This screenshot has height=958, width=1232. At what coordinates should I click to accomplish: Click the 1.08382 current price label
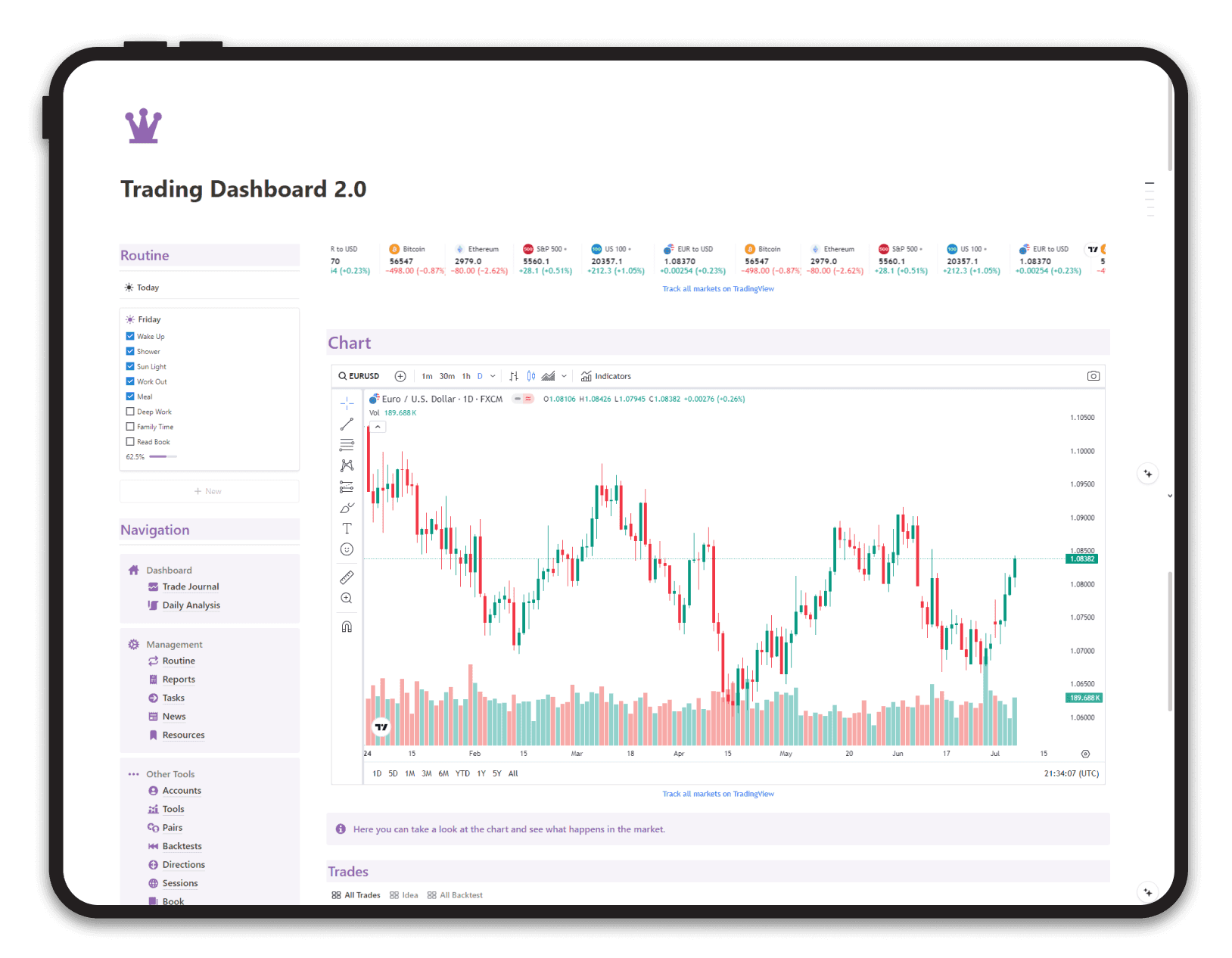click(x=1082, y=559)
